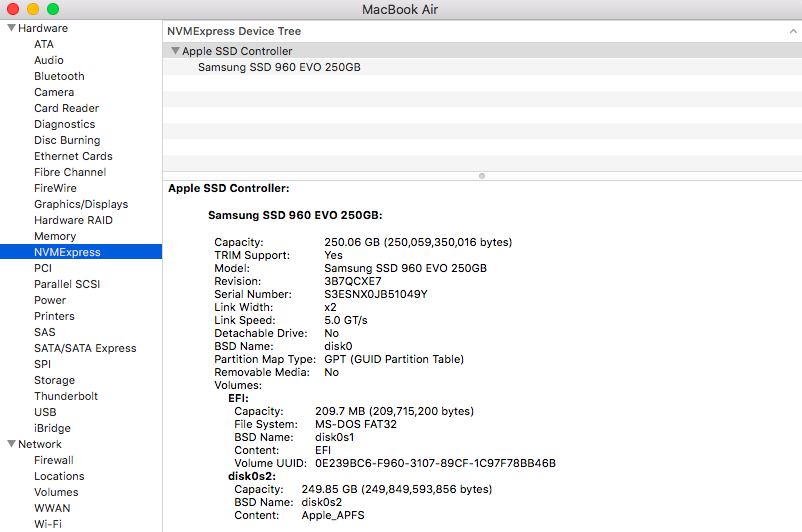Click the disk0s2 capacity 249.85 GB value

point(396,490)
